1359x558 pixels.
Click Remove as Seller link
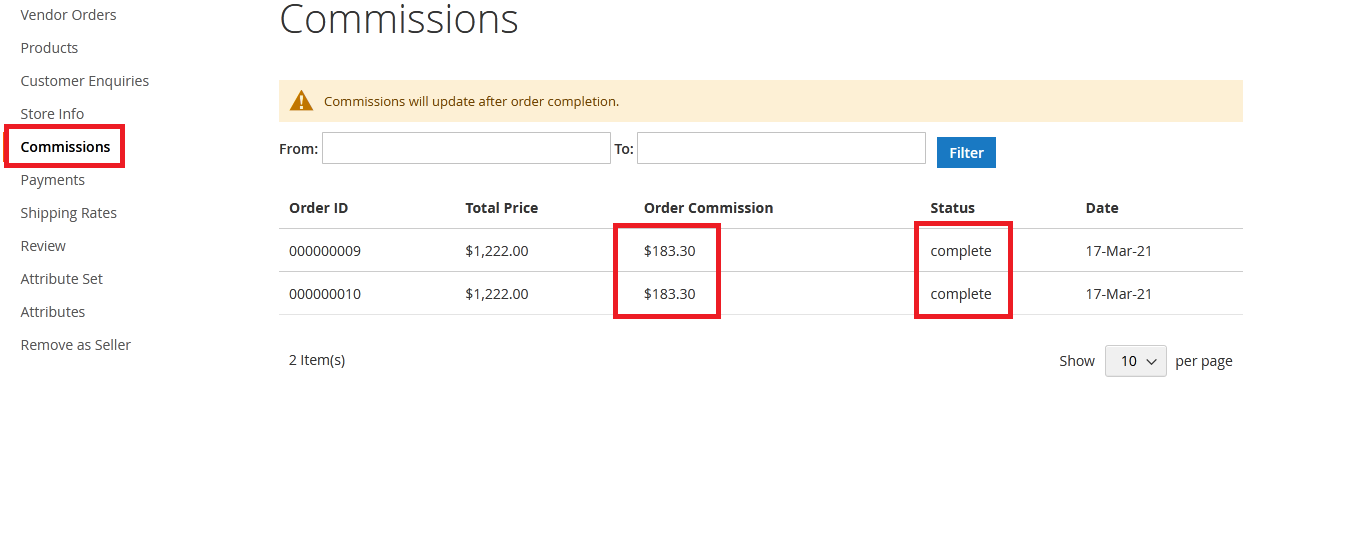(x=75, y=345)
